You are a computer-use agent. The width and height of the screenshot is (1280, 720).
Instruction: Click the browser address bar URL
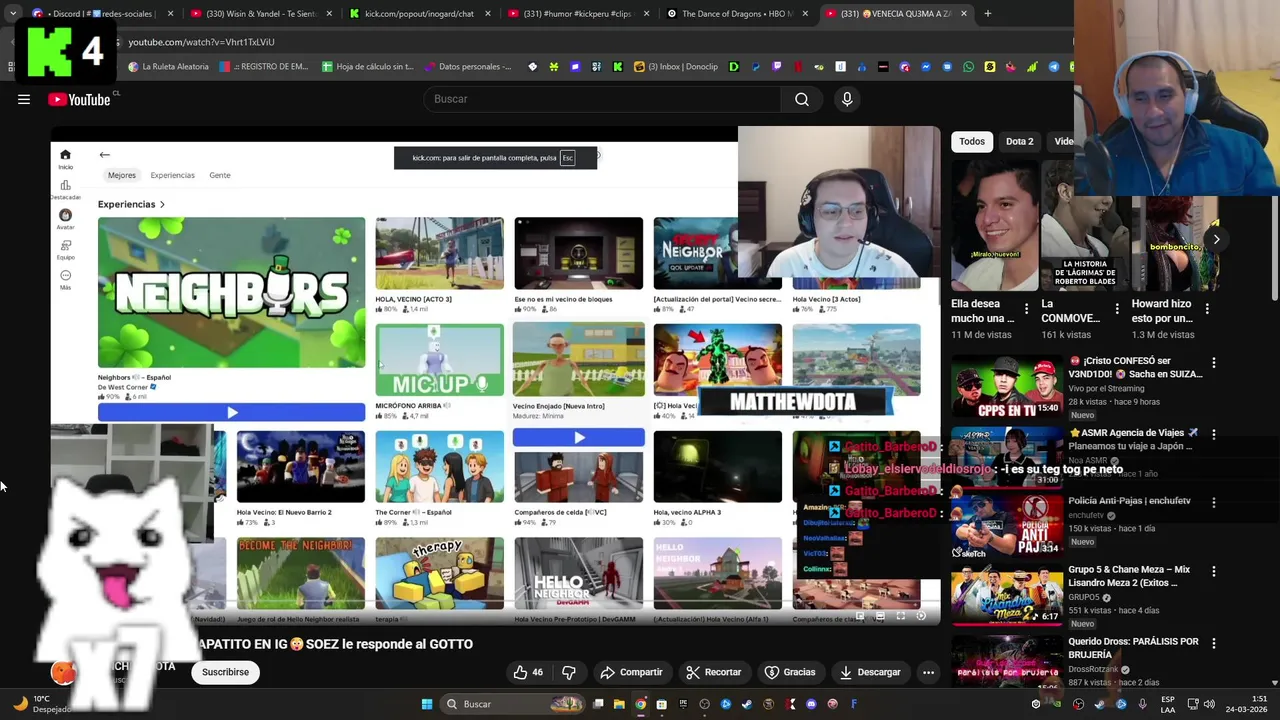coord(201,42)
